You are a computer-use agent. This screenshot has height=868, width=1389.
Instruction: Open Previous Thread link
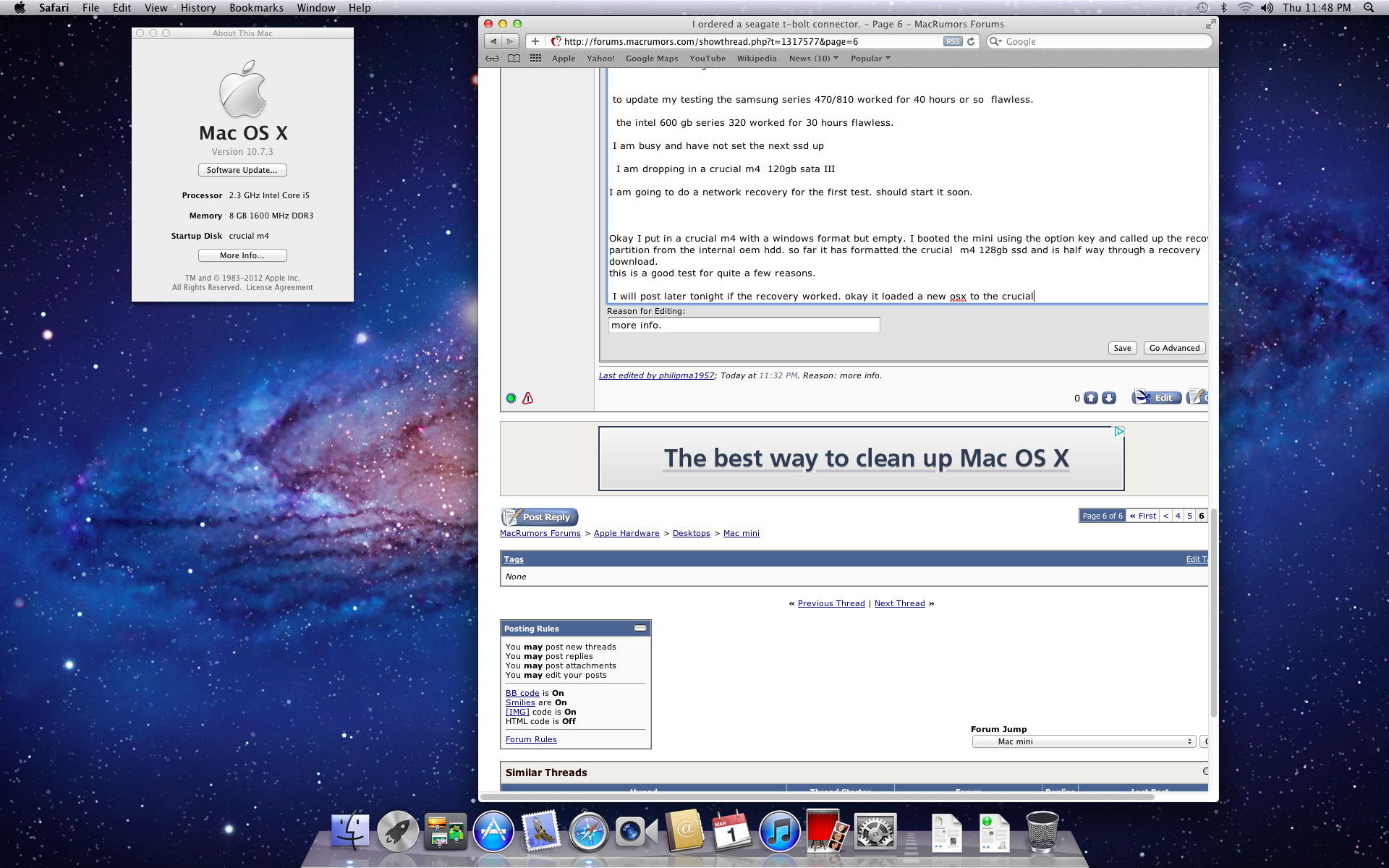tap(831, 603)
